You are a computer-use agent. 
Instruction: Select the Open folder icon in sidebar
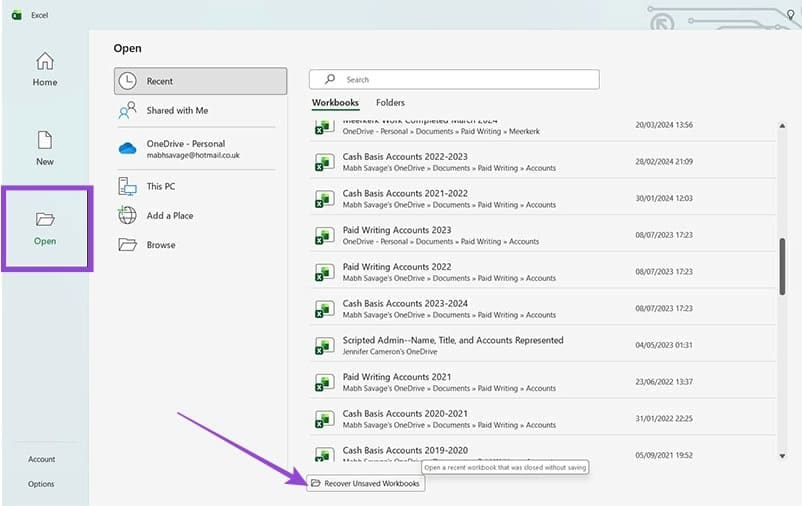click(x=45, y=219)
